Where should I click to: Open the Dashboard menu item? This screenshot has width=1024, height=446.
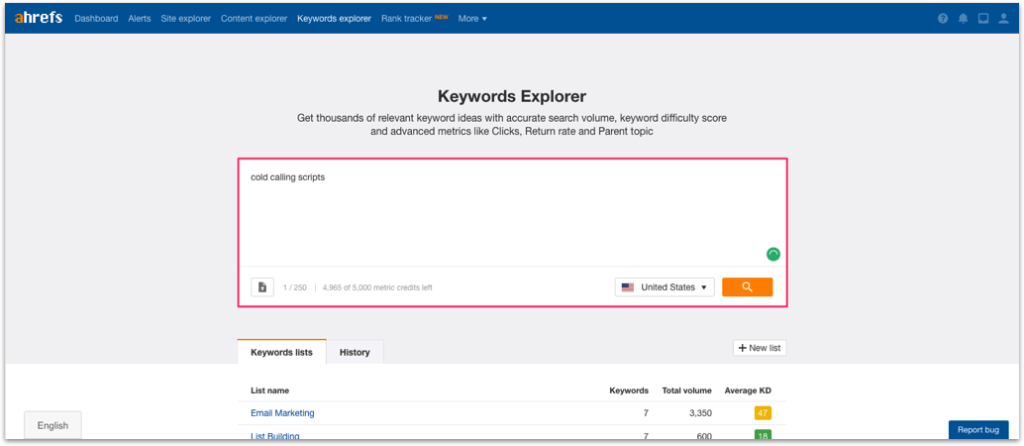[96, 18]
